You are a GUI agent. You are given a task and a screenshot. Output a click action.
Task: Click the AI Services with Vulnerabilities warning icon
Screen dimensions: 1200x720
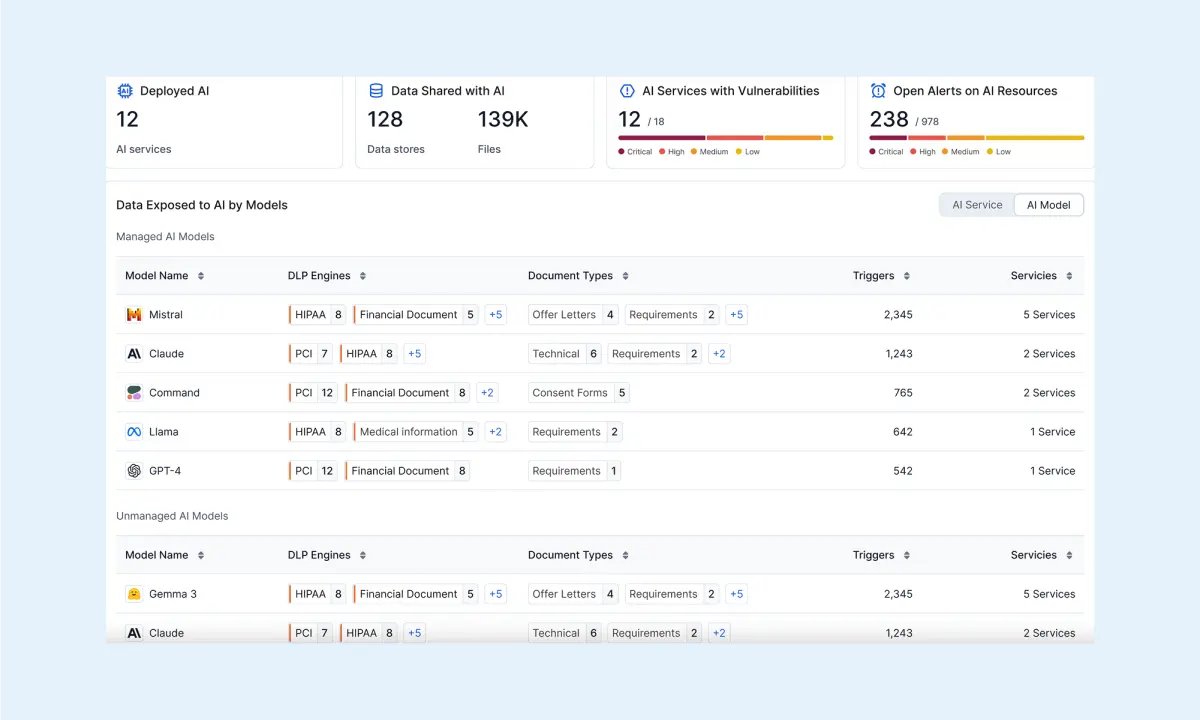pos(627,91)
